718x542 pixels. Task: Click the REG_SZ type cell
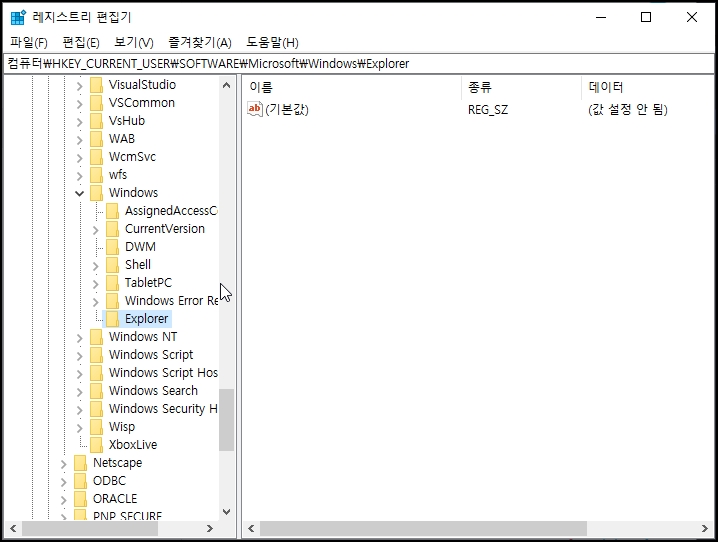[x=488, y=109]
